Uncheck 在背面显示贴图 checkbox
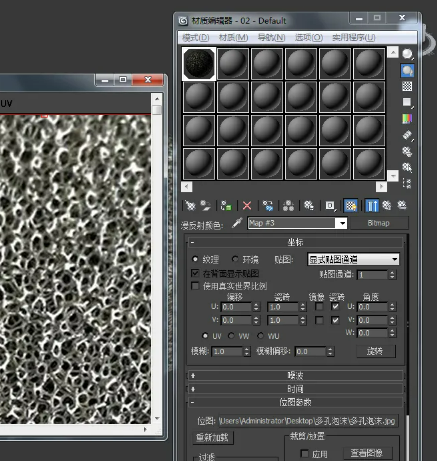Viewport: 437px width, 461px height. coord(195,273)
